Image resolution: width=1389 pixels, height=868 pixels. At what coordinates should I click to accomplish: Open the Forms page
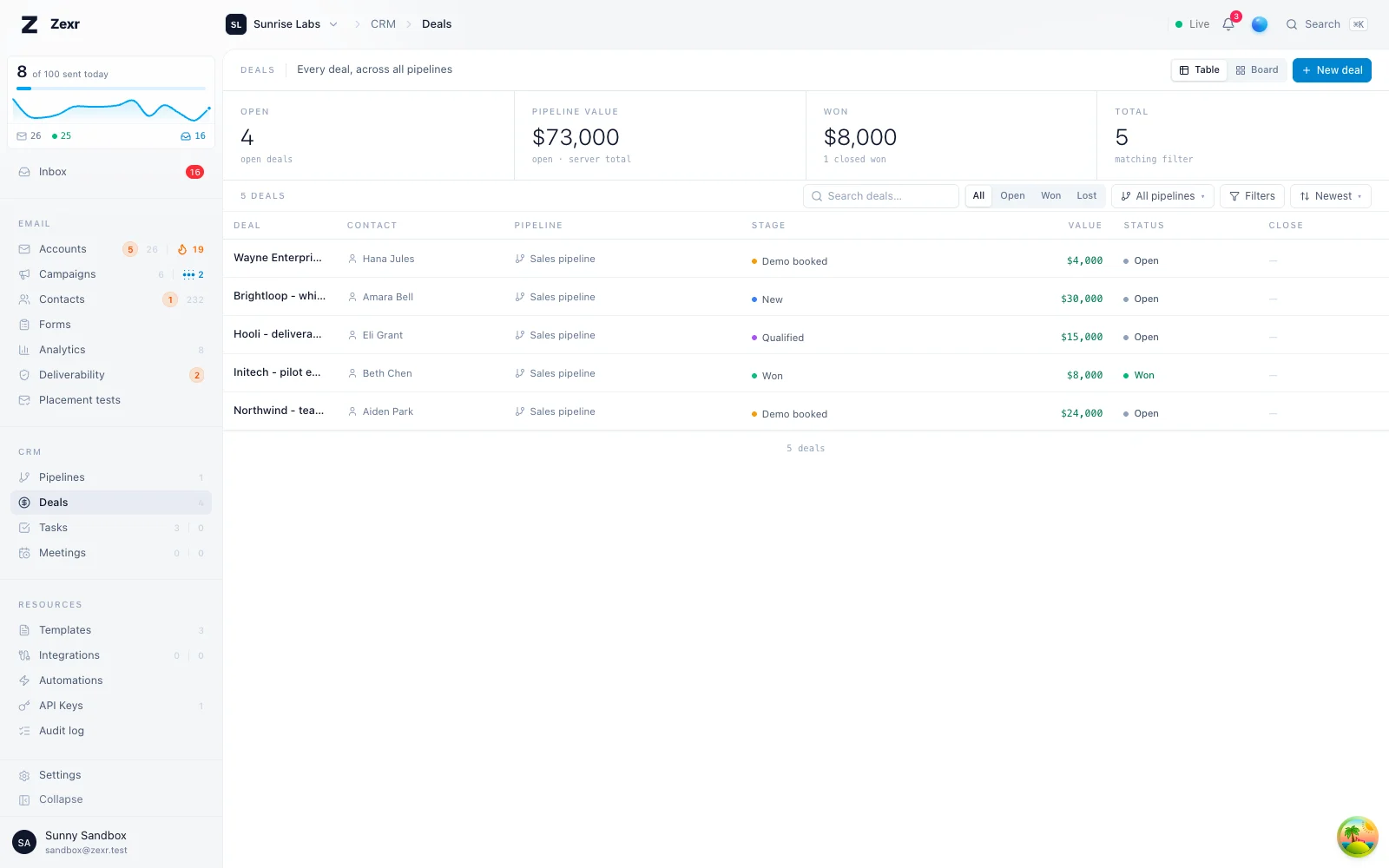point(111,325)
